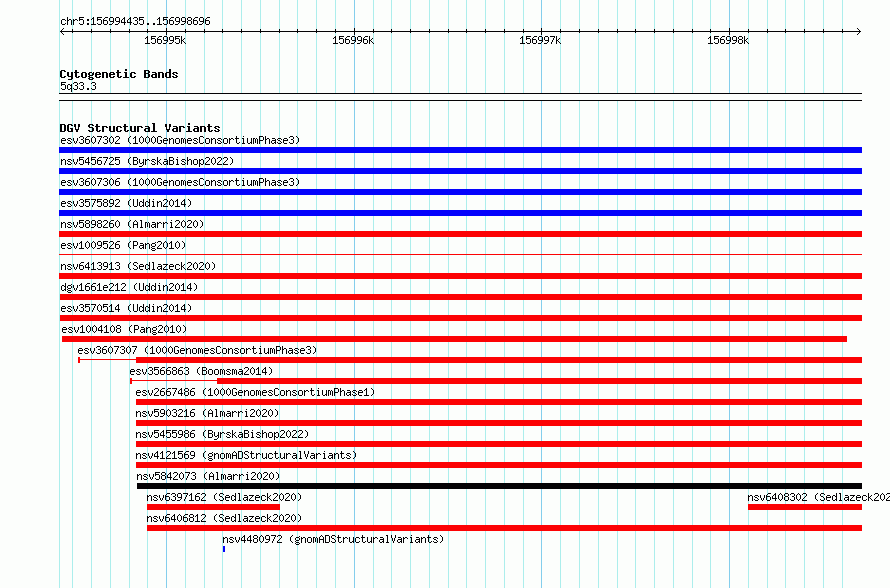Click the DGV Structural Variants track title

140,128
